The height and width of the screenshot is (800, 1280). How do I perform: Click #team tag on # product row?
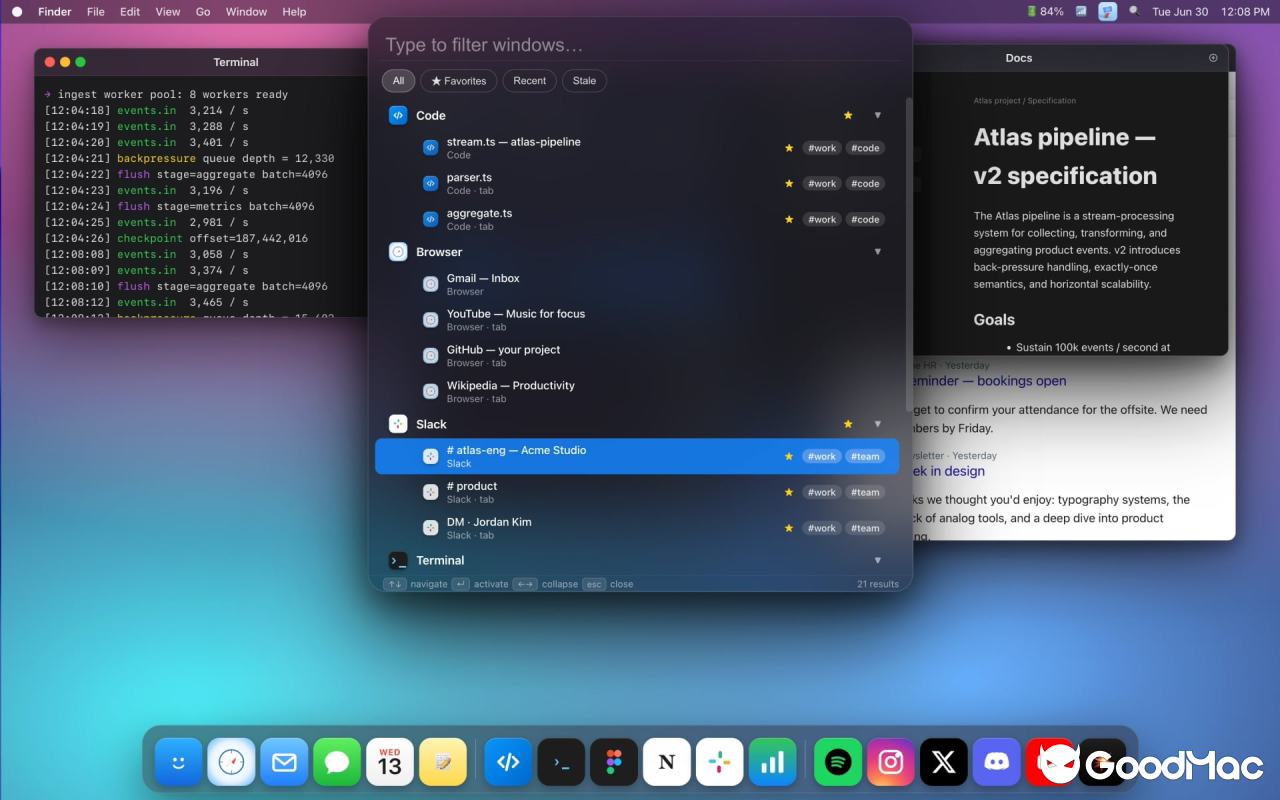pos(865,492)
